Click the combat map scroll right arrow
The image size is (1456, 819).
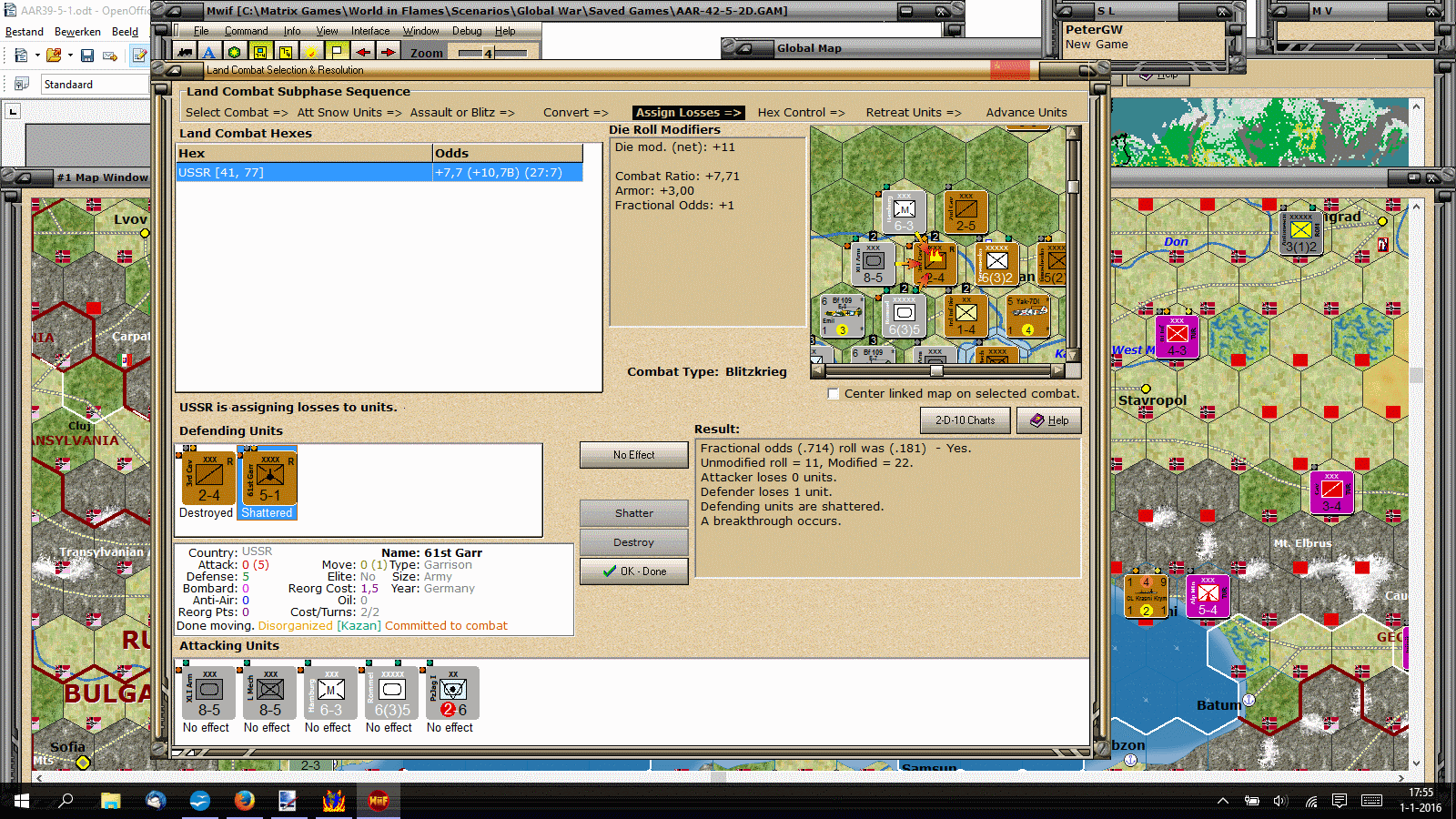(x=1057, y=370)
